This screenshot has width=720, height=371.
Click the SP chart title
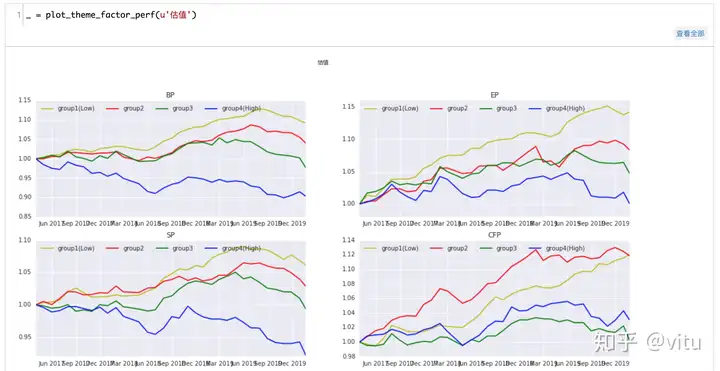pos(170,235)
